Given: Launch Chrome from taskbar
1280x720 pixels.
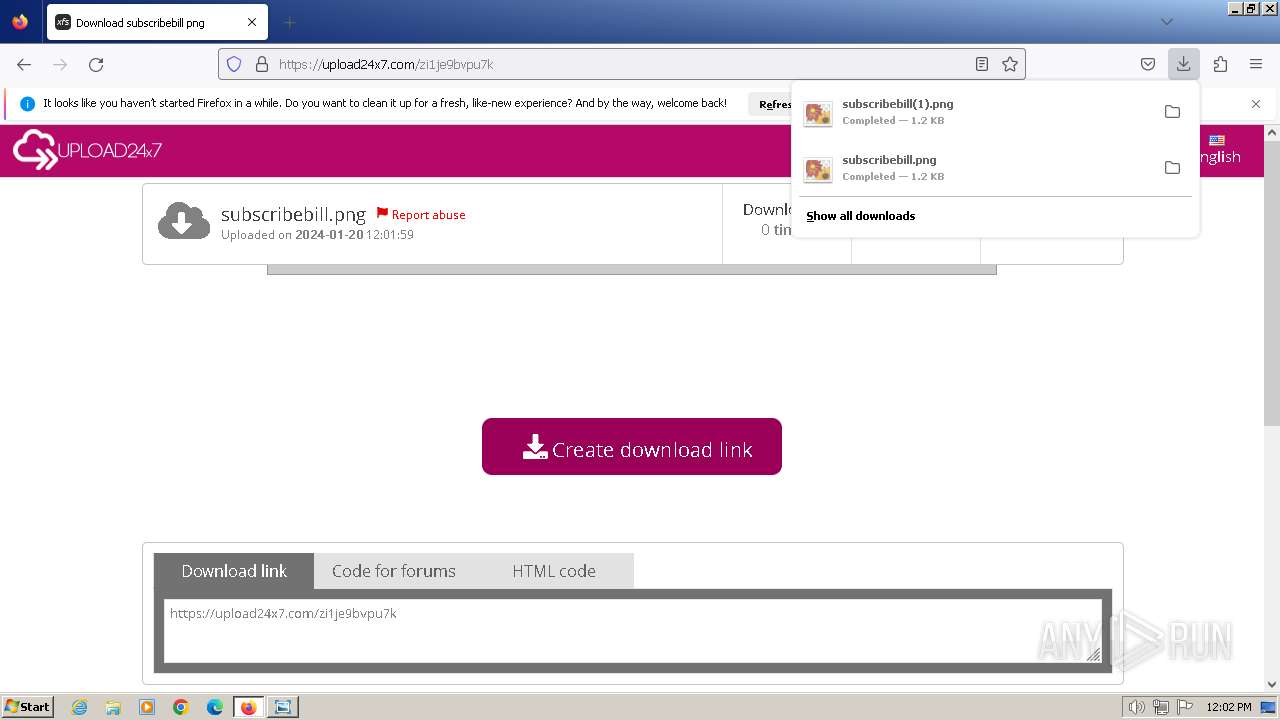Looking at the screenshot, I should [x=181, y=707].
